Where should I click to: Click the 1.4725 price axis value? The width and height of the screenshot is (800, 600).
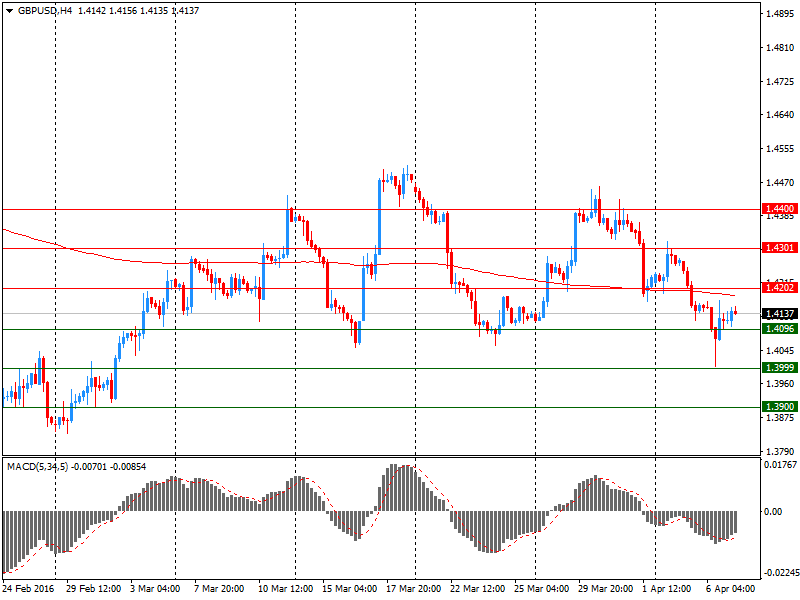[780, 82]
